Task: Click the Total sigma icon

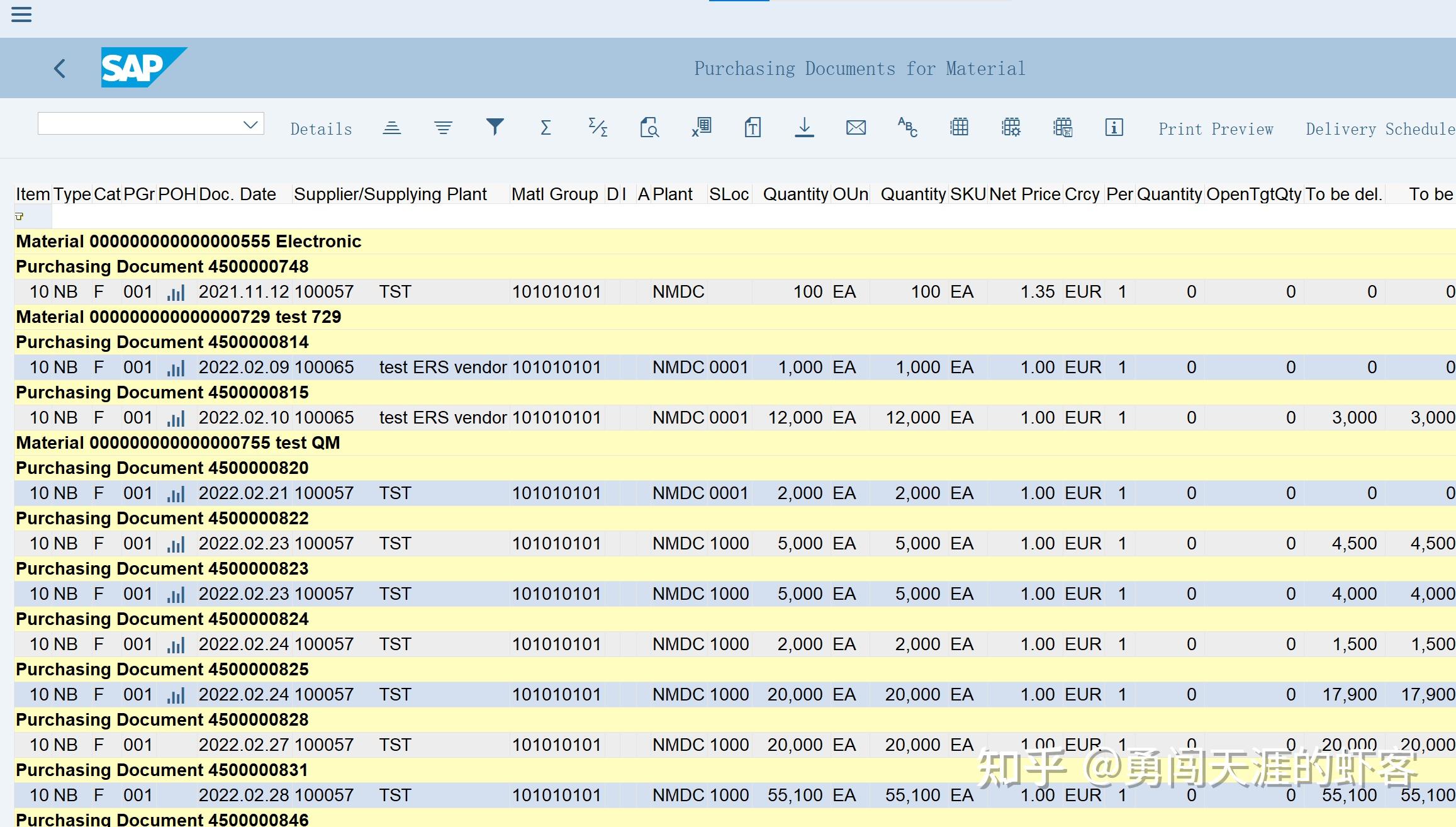Action: coord(546,128)
